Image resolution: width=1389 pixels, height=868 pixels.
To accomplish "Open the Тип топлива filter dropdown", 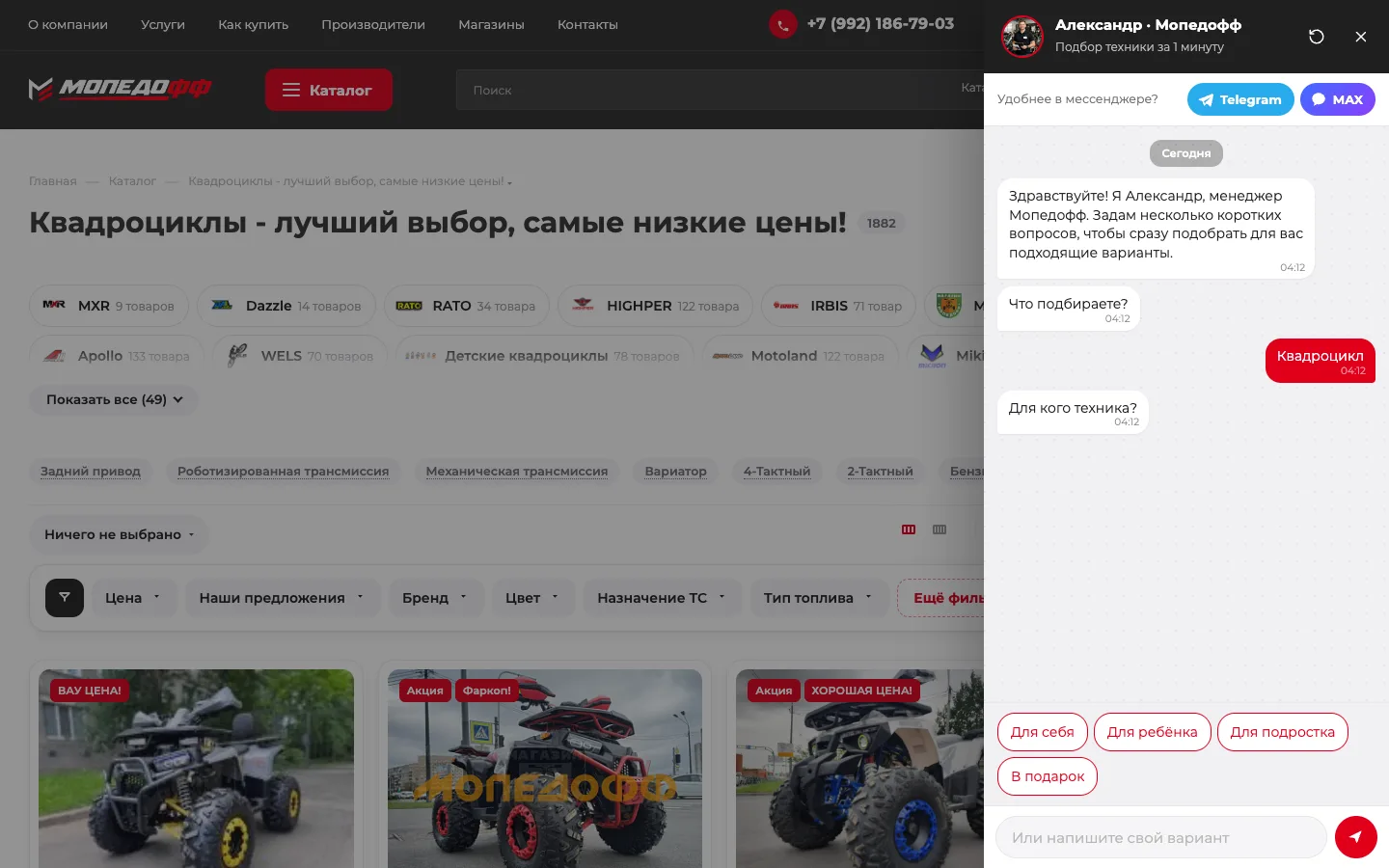I will click(818, 598).
